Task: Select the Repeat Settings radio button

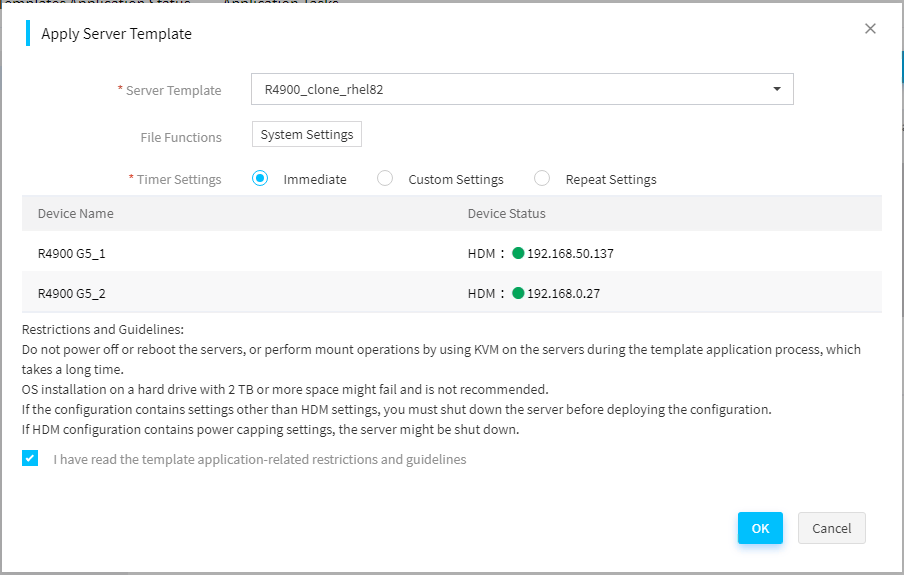Action: 542,178
